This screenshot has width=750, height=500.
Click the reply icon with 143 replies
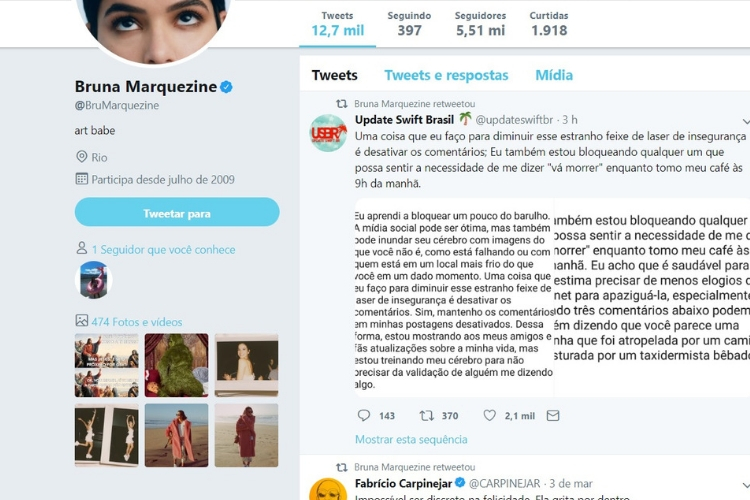pos(364,415)
